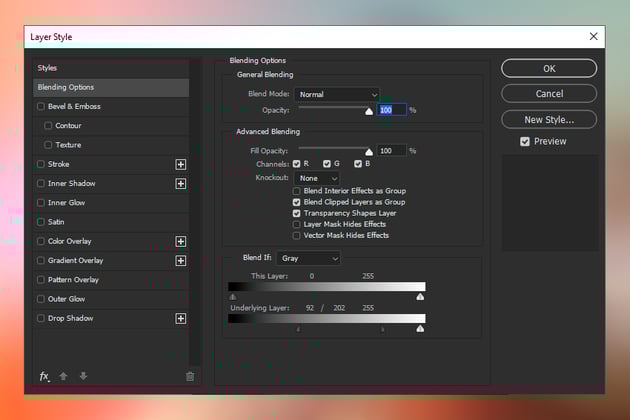Toggle the R channel checkbox

click(297, 164)
